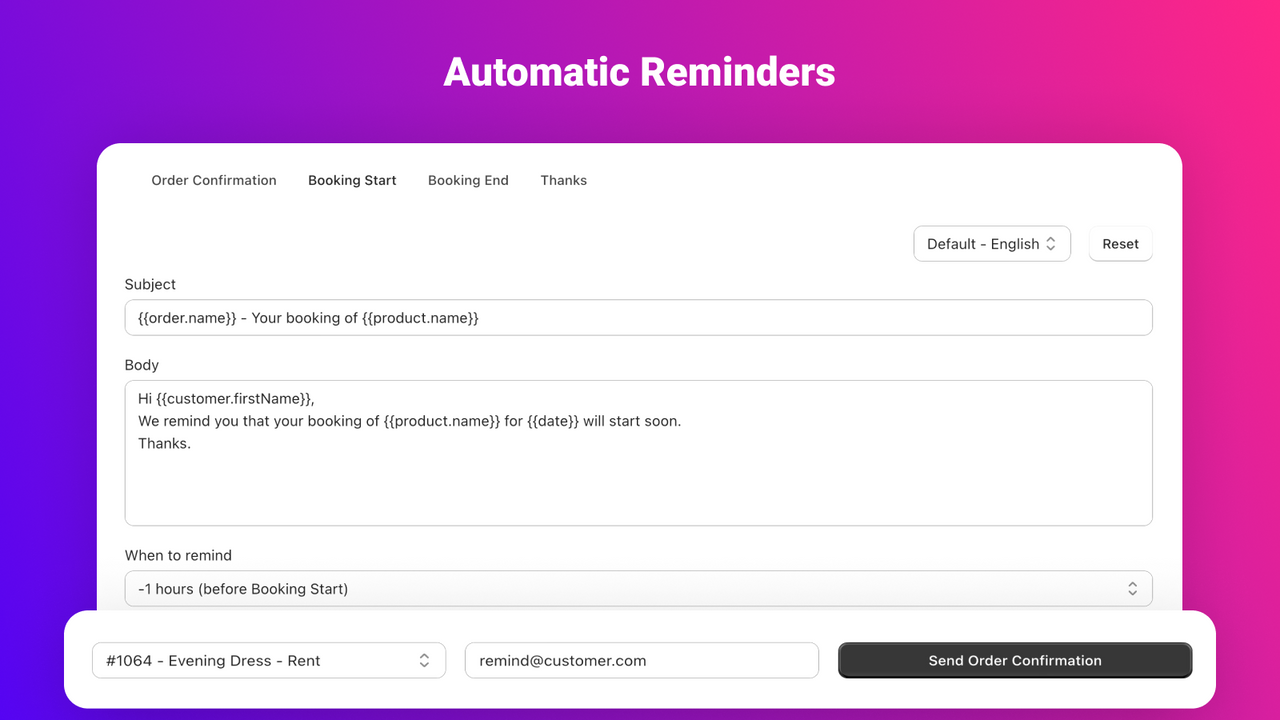The width and height of the screenshot is (1280, 720).
Task: Click the remind@customer.com email field
Action: coord(642,660)
